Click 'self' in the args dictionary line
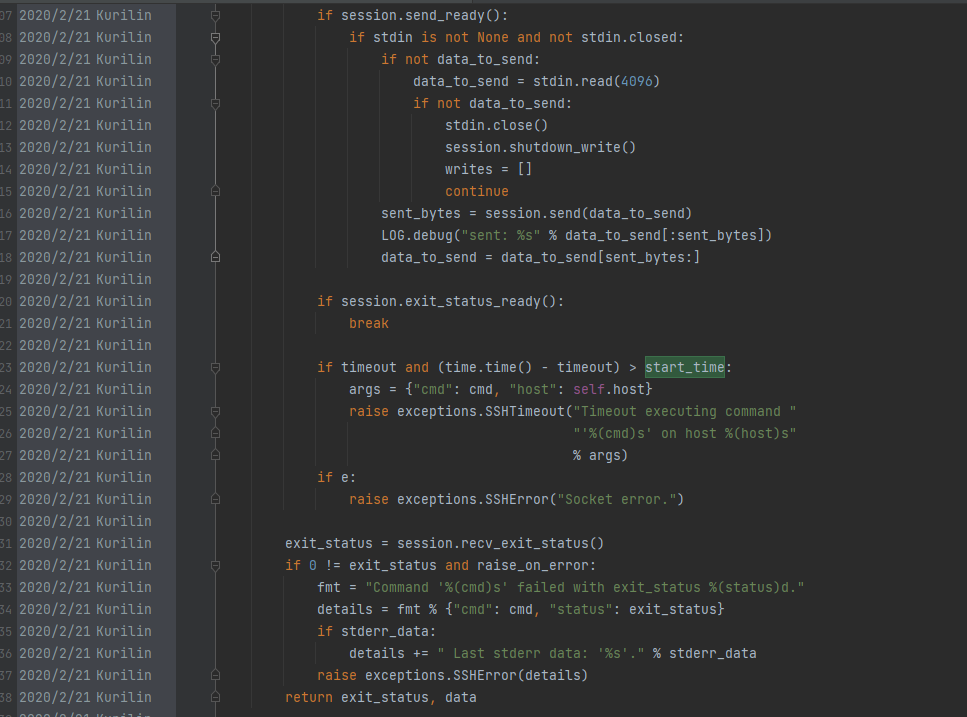 point(589,390)
